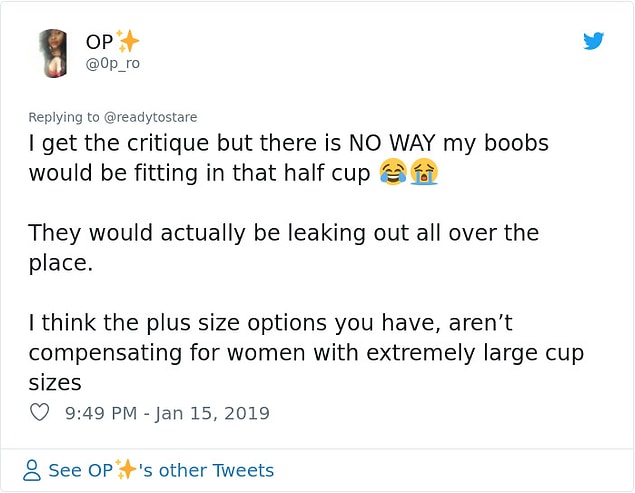Click 'Jan 15, 2019' date text
Screen dimensions: 635x493
[212, 413]
